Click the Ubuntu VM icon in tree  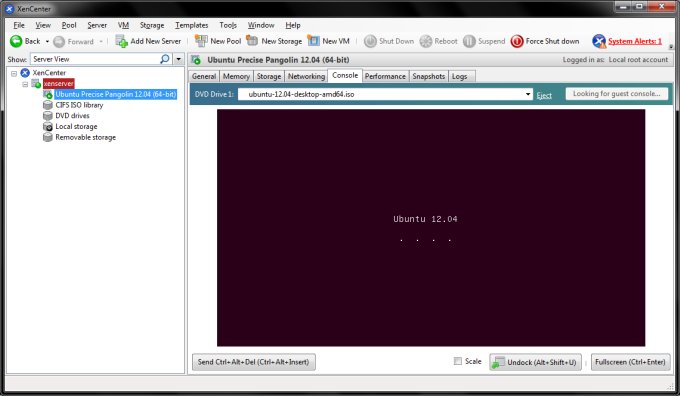(x=48, y=94)
